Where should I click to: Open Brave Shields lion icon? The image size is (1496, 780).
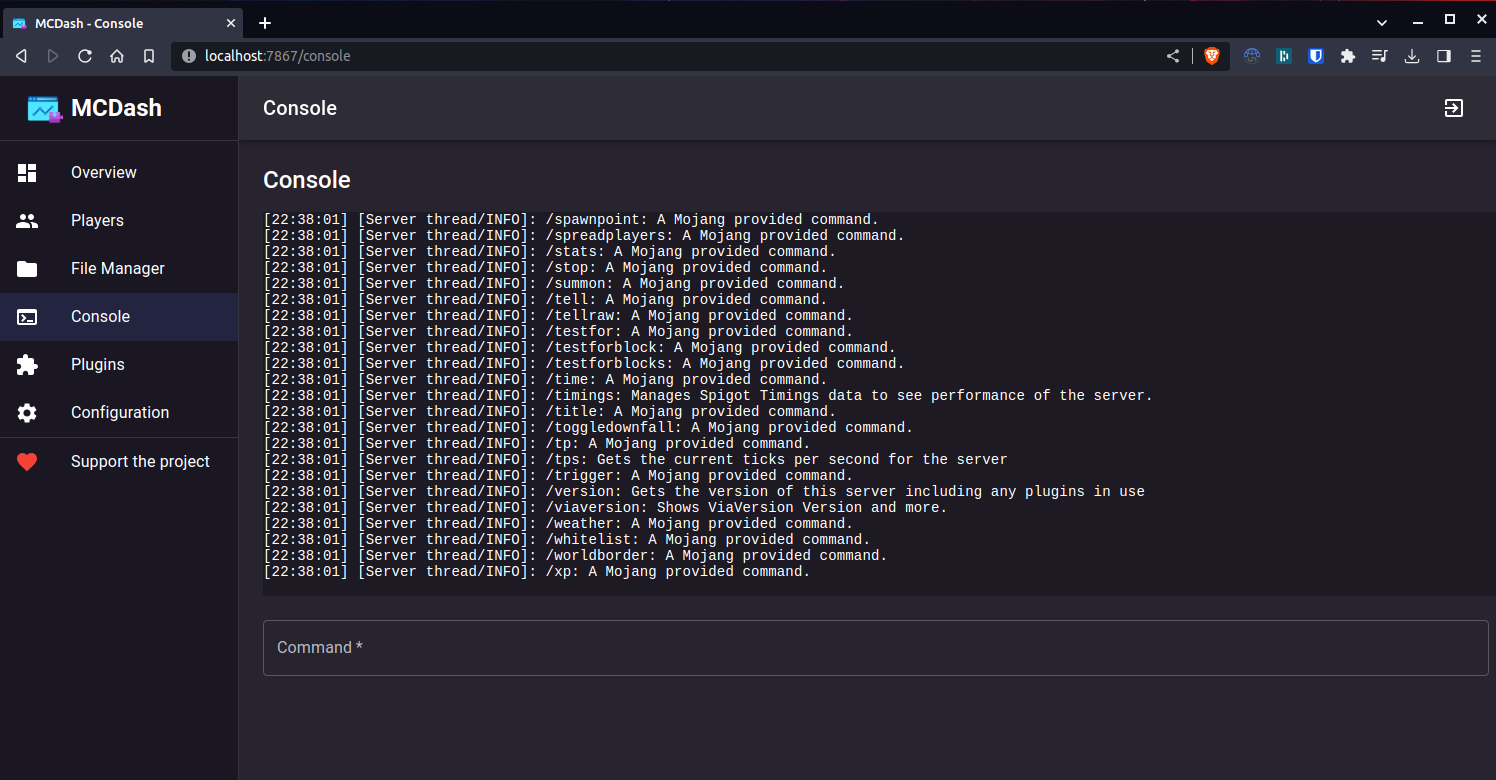(1211, 57)
